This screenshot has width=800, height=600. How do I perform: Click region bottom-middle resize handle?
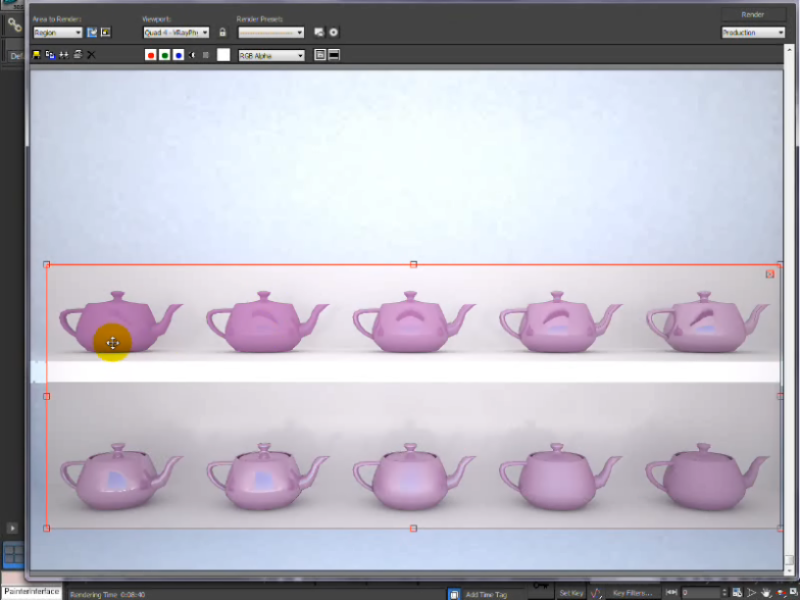point(413,529)
